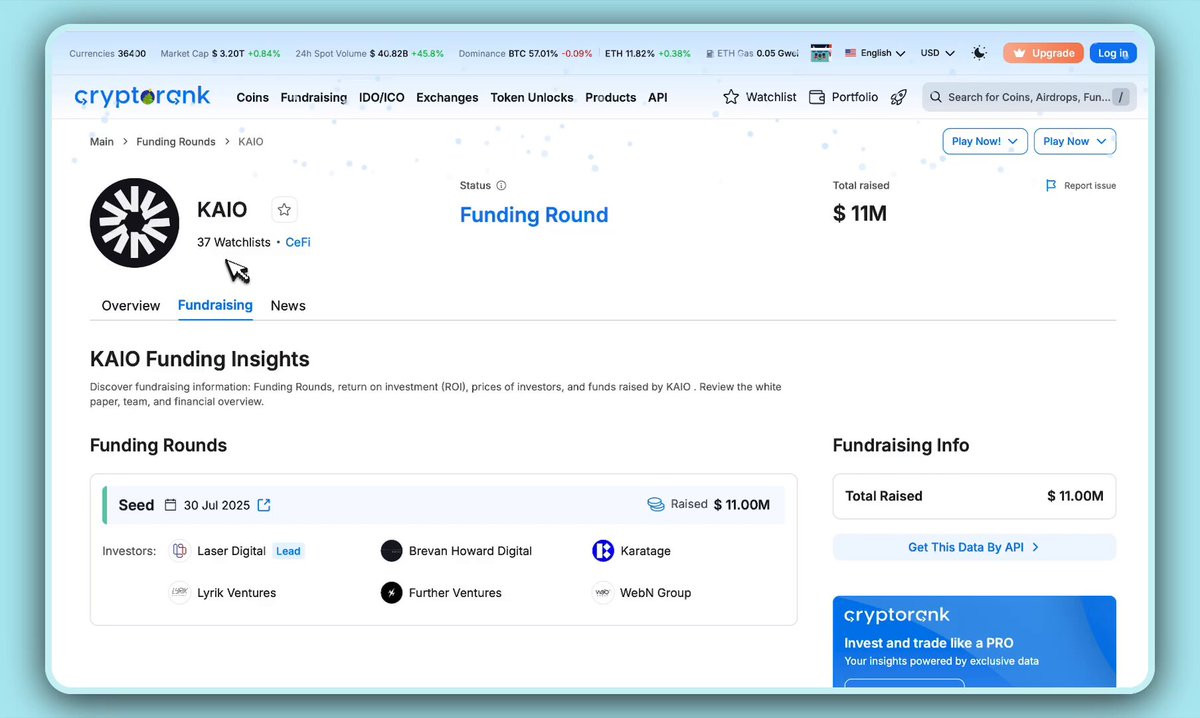
Task: Click the CryptoRank logo
Action: click(x=142, y=96)
